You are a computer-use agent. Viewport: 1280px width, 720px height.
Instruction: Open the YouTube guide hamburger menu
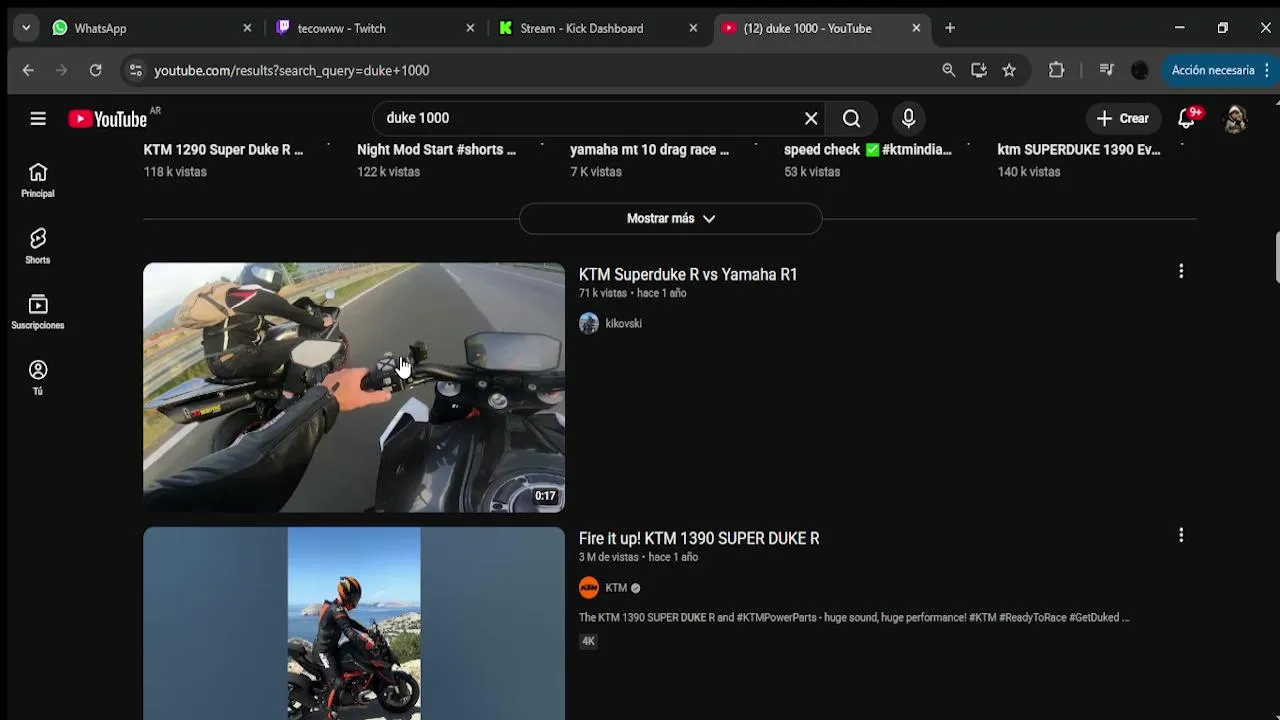(x=38, y=118)
